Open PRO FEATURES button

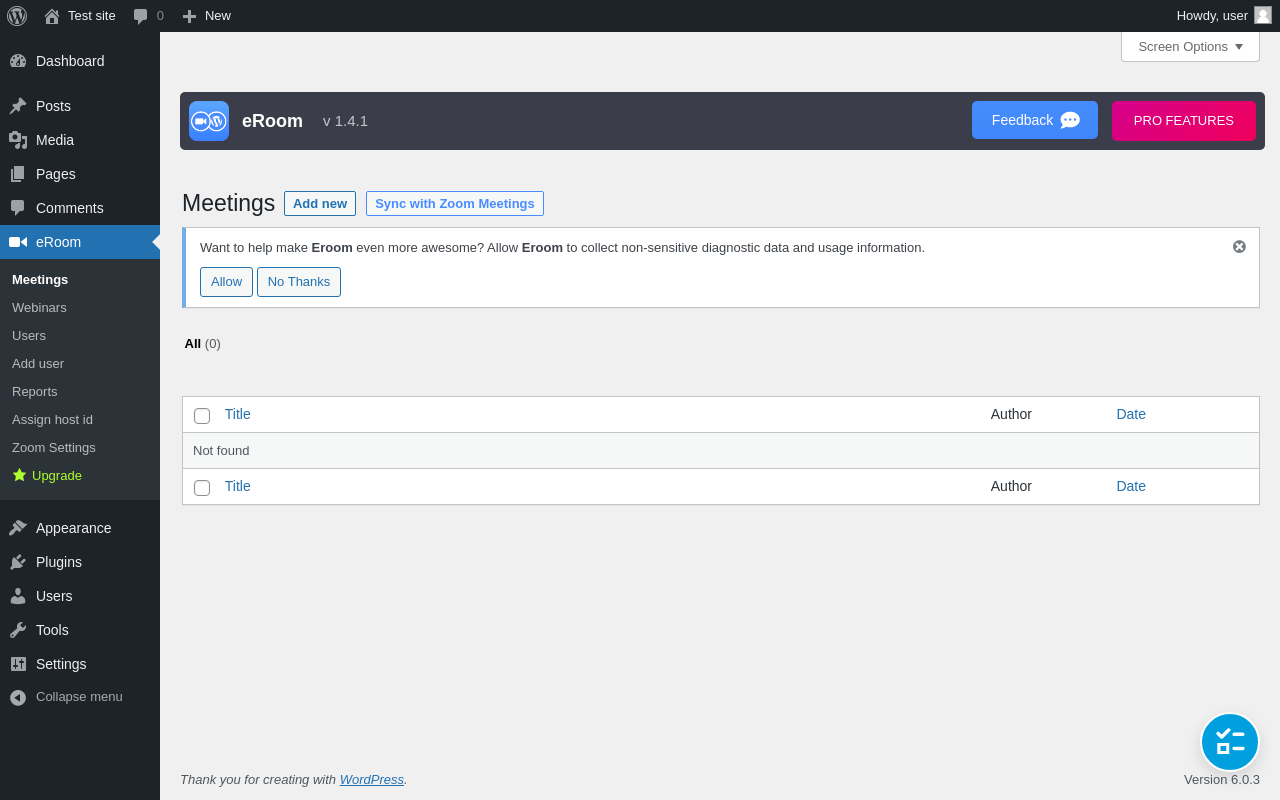(x=1184, y=121)
